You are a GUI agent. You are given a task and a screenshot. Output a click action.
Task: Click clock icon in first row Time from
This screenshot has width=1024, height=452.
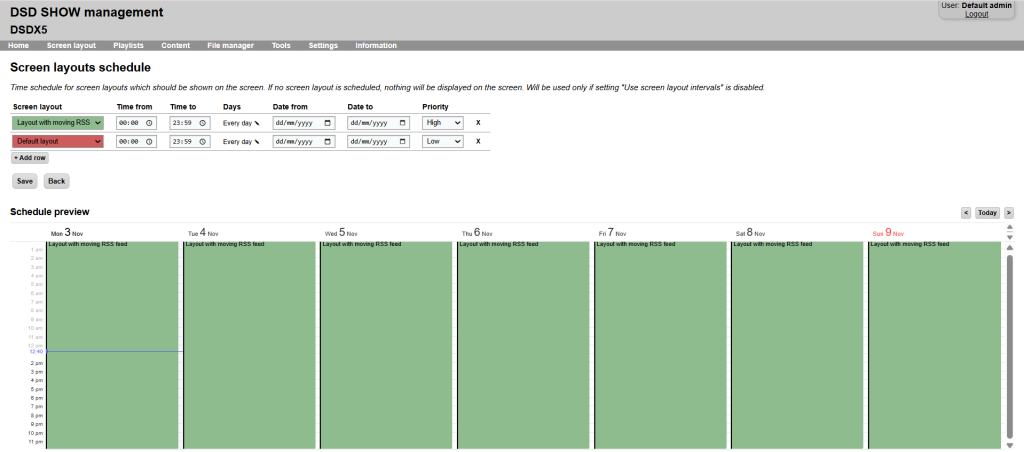(150, 123)
